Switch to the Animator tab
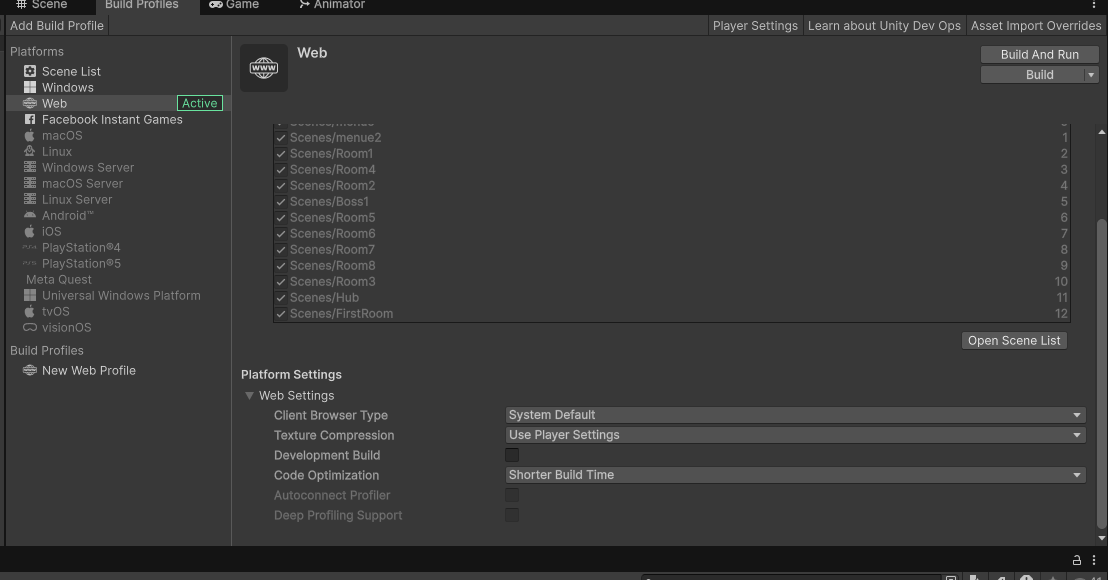This screenshot has width=1108, height=580. [x=331, y=5]
